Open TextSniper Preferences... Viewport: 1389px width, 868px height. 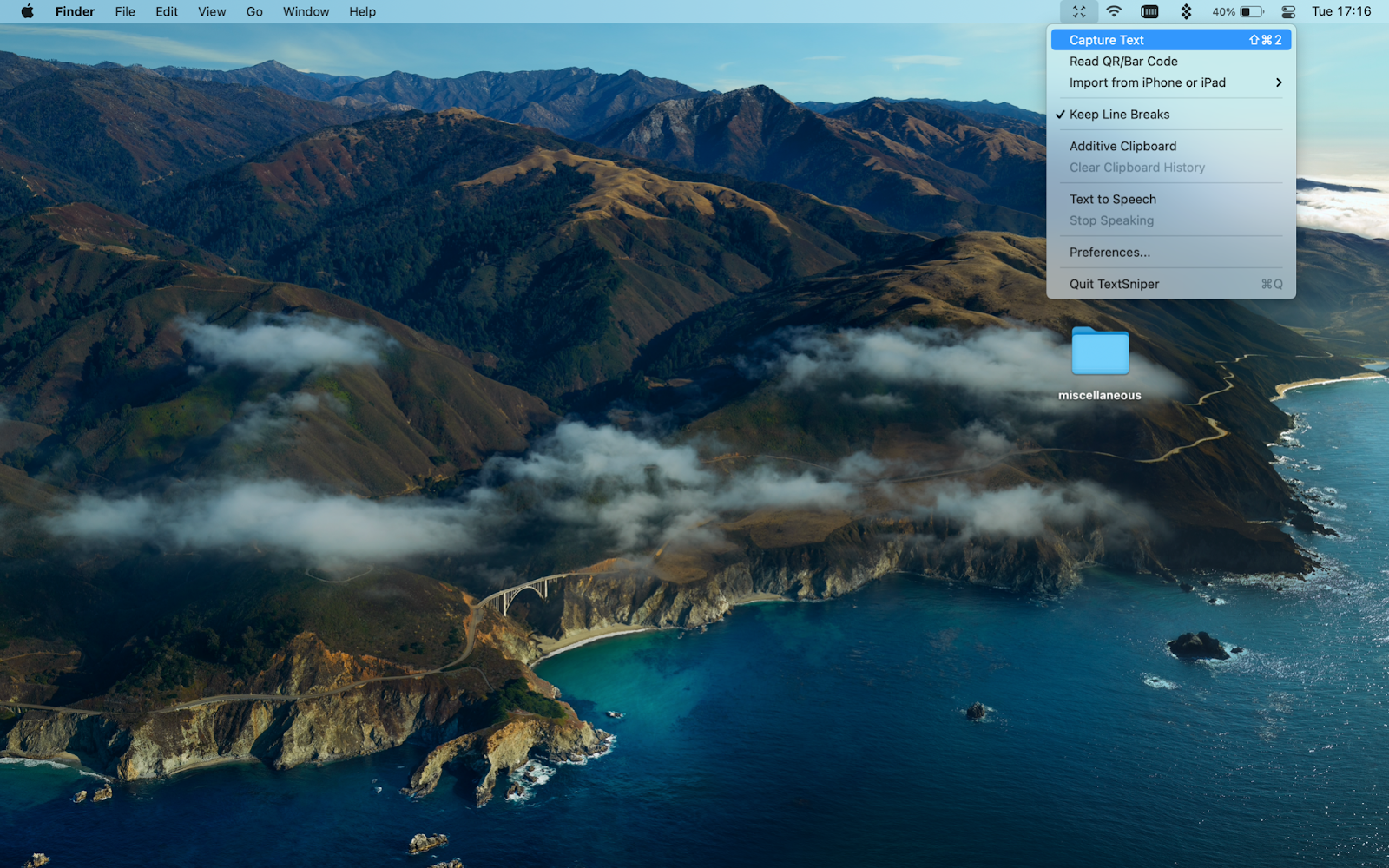pyautogui.click(x=1171, y=253)
